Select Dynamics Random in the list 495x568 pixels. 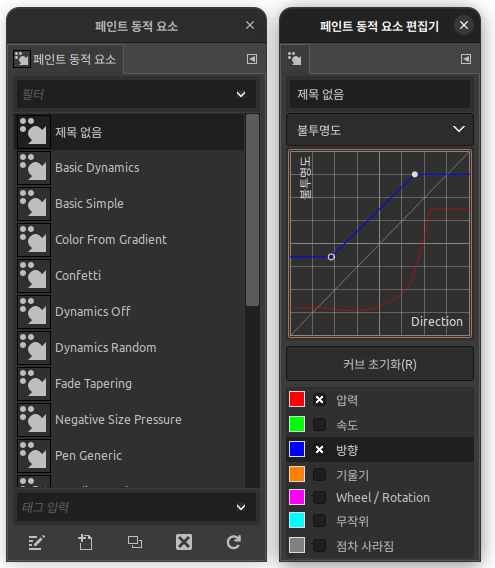pyautogui.click(x=130, y=348)
